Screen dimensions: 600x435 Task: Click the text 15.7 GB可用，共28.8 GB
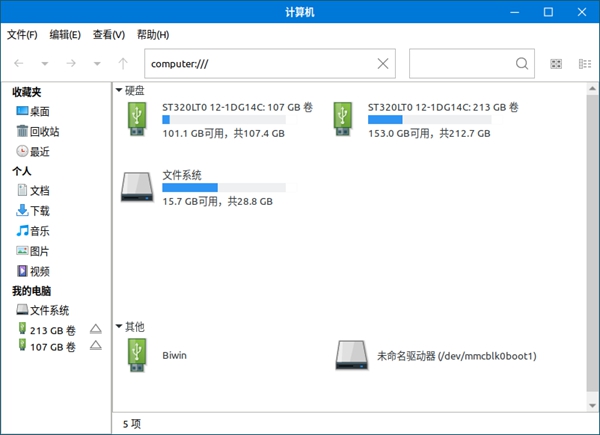tap(217, 201)
